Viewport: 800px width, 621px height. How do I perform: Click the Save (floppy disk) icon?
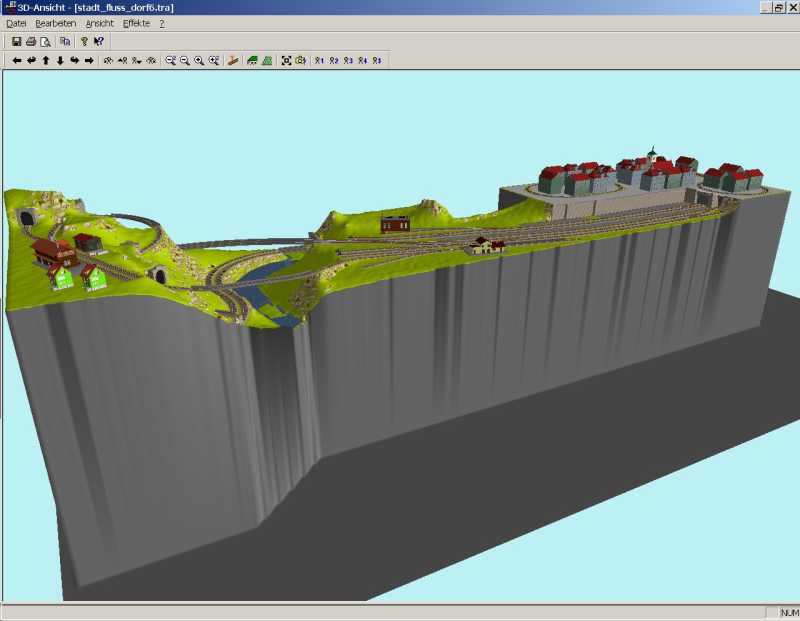click(17, 42)
